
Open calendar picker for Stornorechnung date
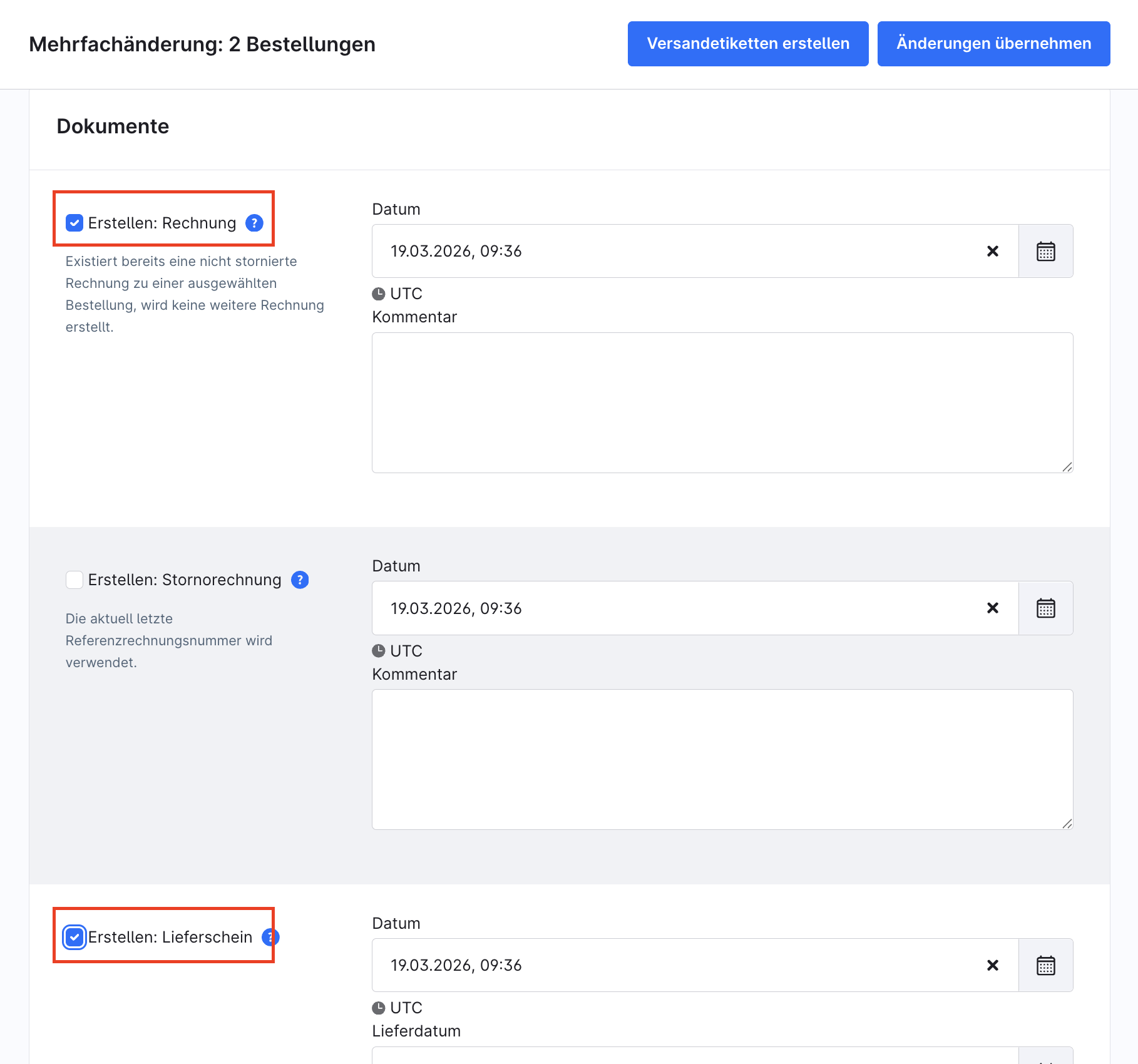coord(1045,608)
